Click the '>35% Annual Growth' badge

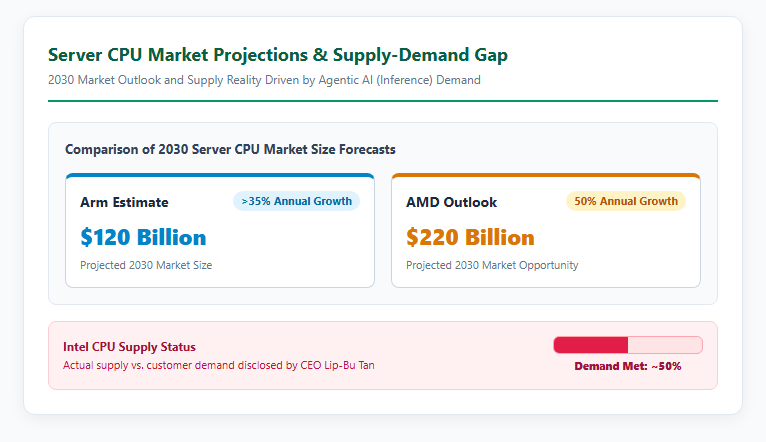point(297,201)
